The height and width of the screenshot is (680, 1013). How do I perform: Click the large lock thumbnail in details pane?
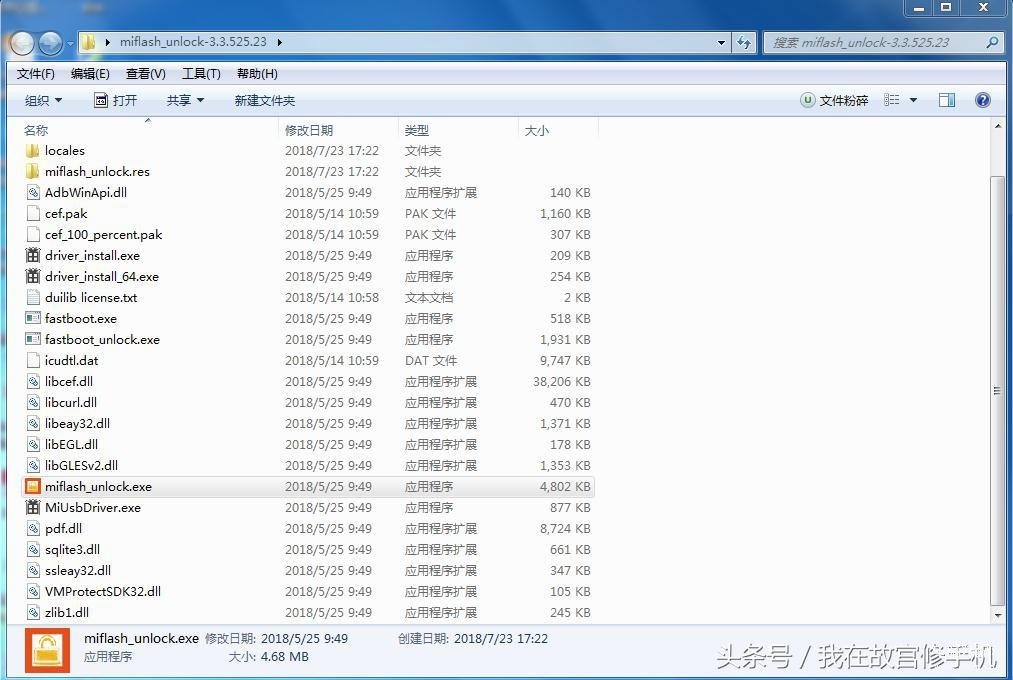tap(47, 651)
